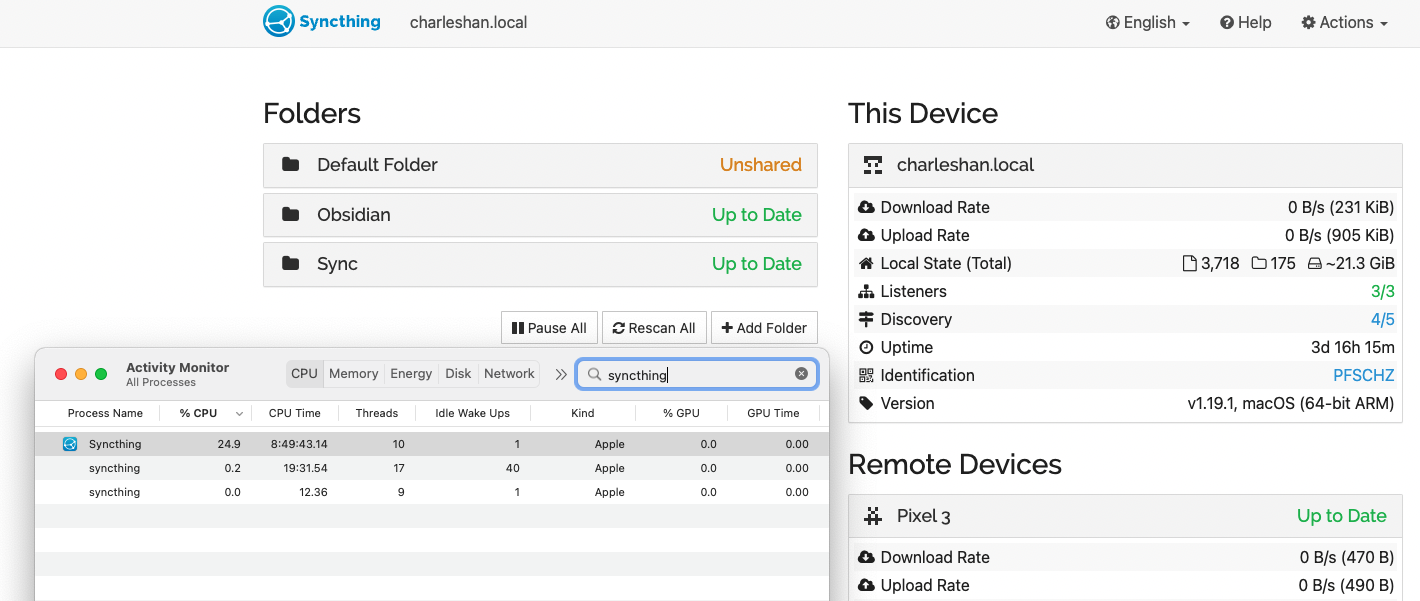This screenshot has width=1420, height=601.
Task: Click the Syncthing logo in navbar
Action: pyautogui.click(x=322, y=22)
